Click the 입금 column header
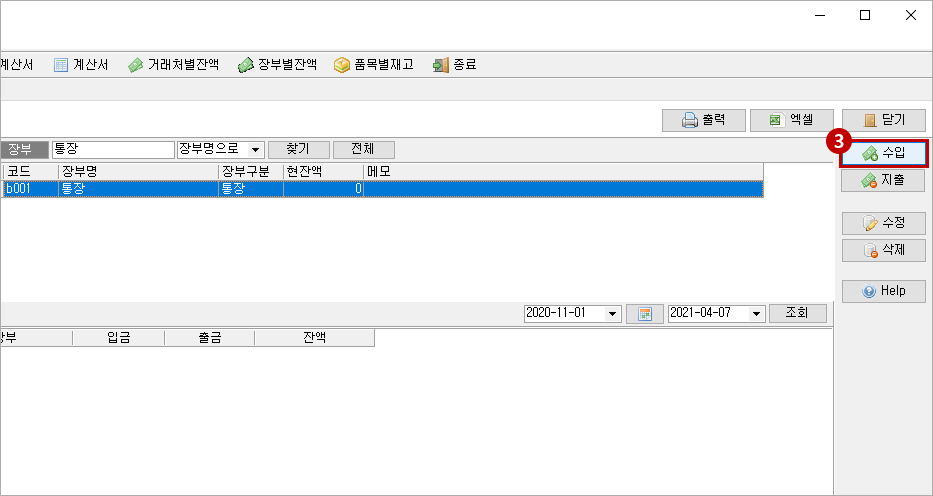Viewport: 933px width, 496px height. click(118, 338)
